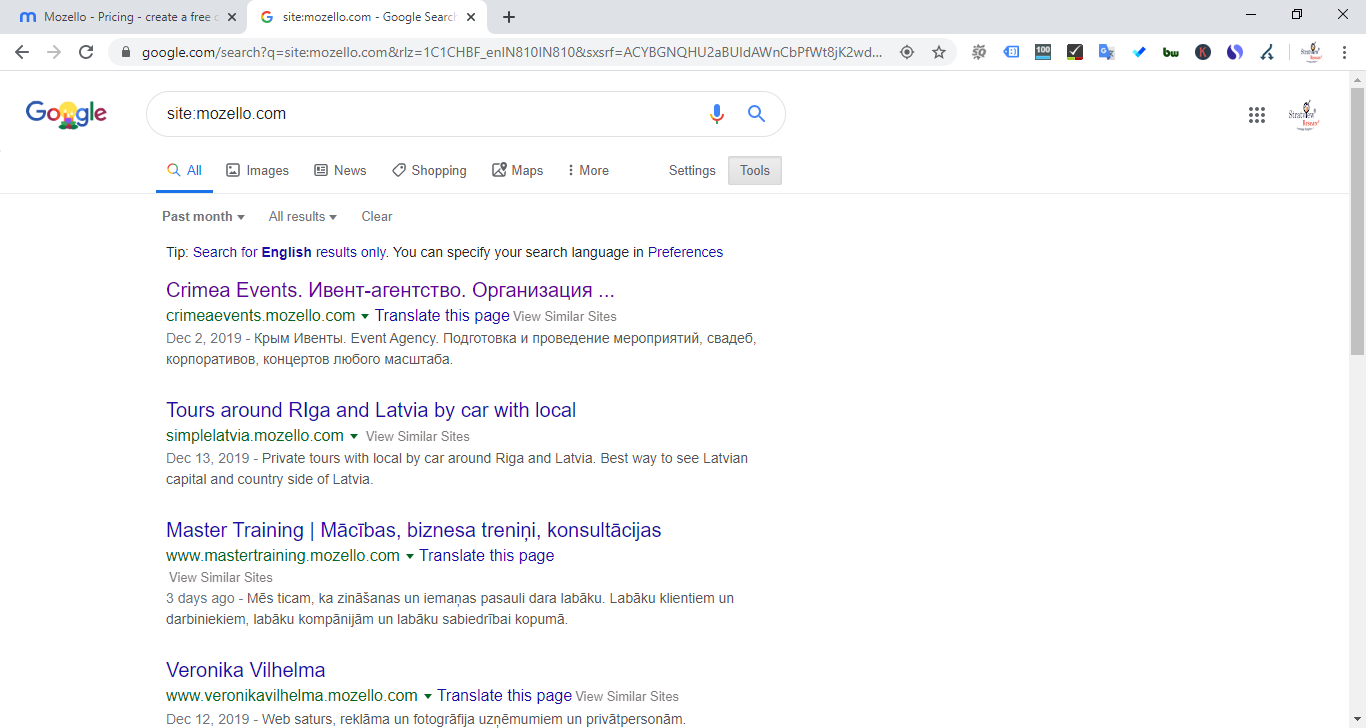Open the blue double-tick extension
Viewport: 1366px width, 728px height.
pyautogui.click(x=1139, y=52)
